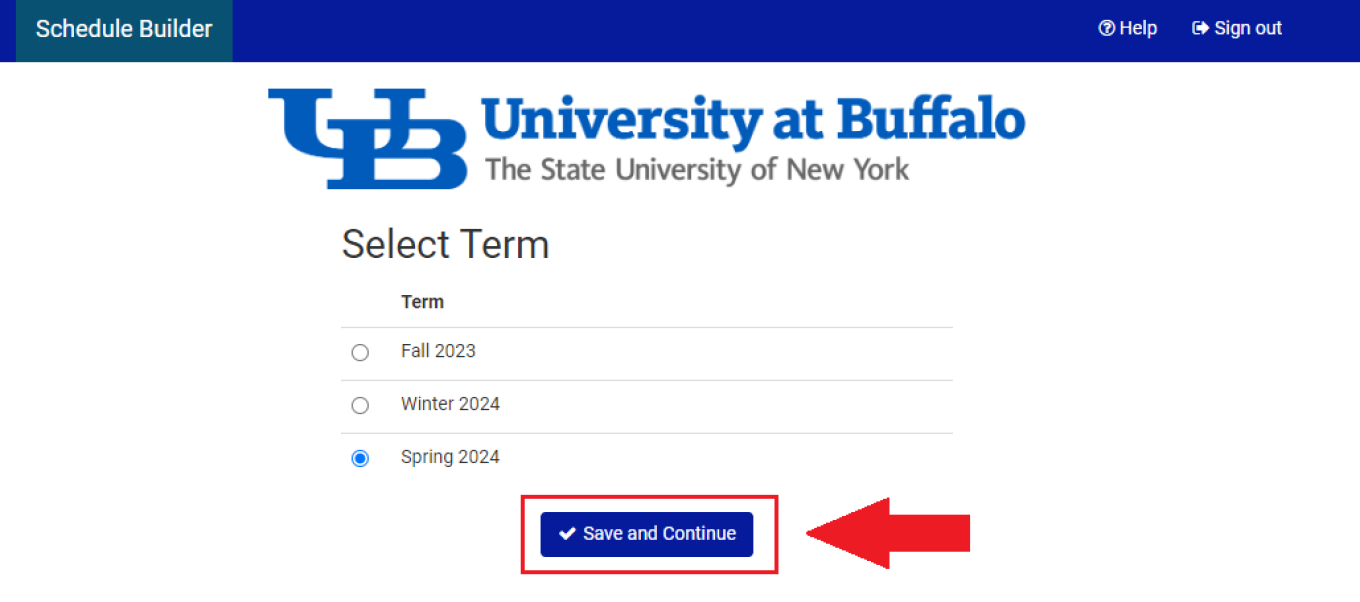
Task: Click the Term column header
Action: (423, 301)
